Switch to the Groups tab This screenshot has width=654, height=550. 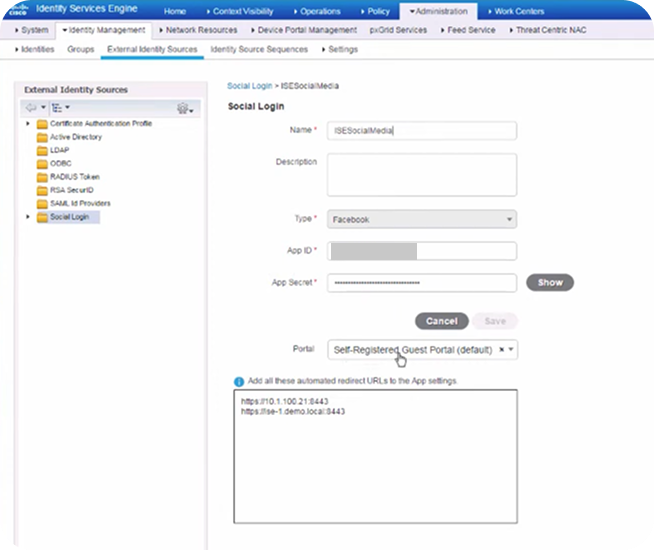coord(80,49)
